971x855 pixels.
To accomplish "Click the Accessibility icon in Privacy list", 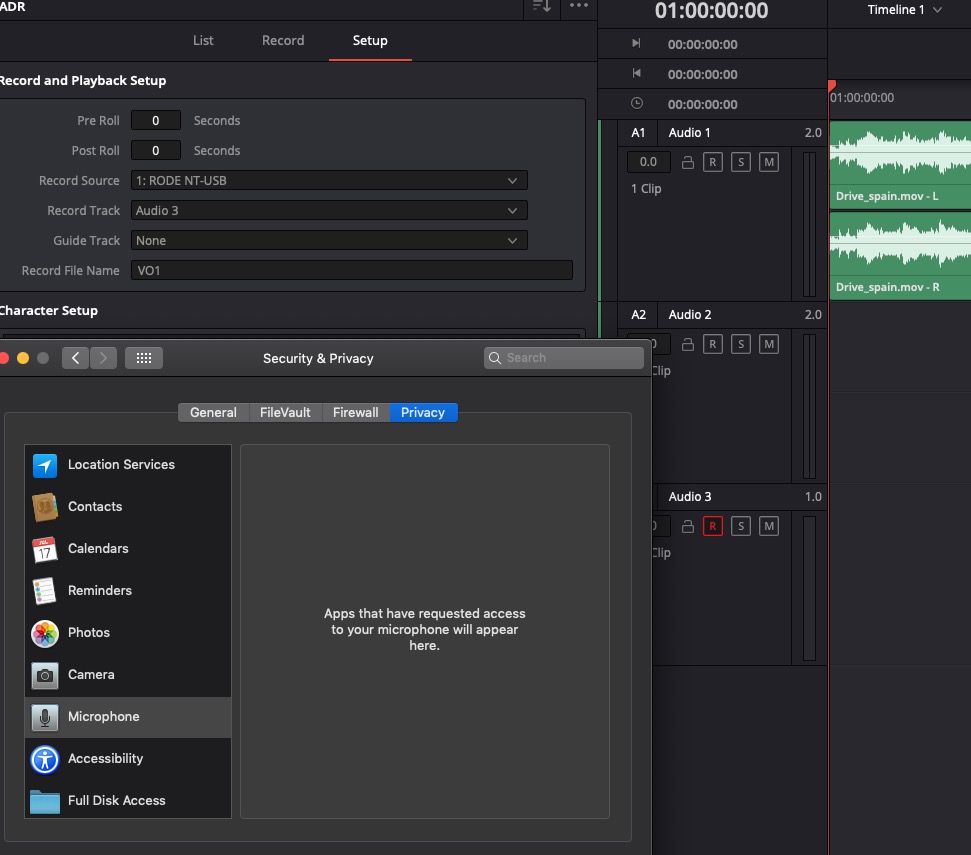I will point(45,760).
